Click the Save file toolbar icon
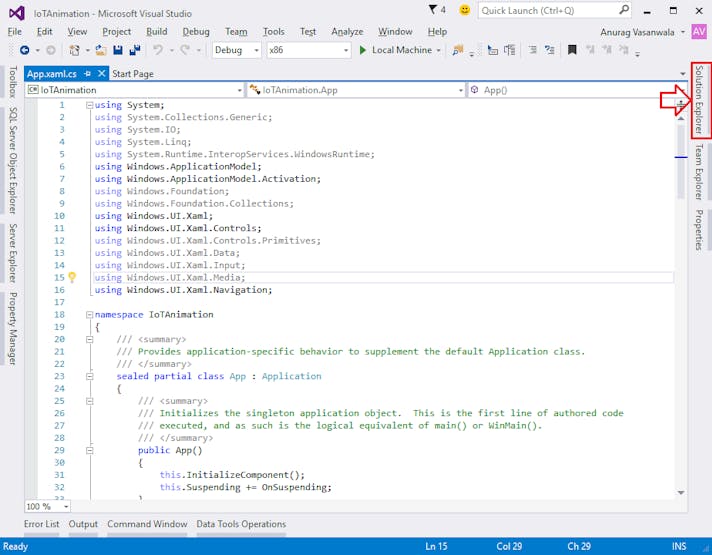712x555 pixels. [118, 50]
